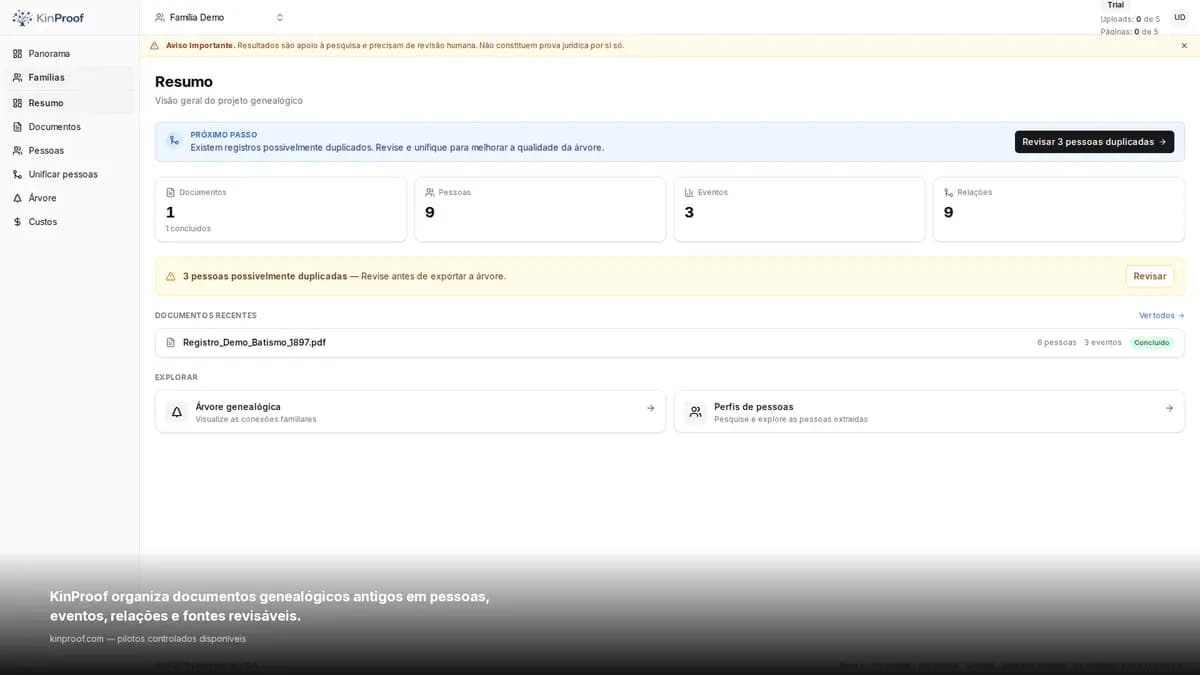Open the Perfis de pessoas explore card
This screenshot has height=675, width=1200.
pos(929,411)
